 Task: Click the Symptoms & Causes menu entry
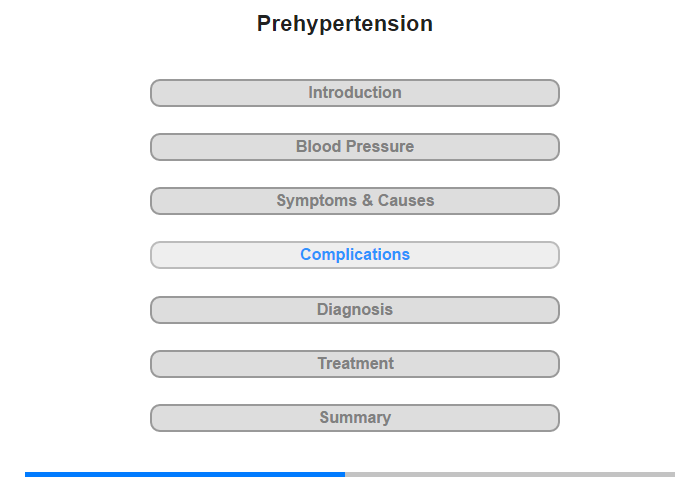tap(355, 201)
